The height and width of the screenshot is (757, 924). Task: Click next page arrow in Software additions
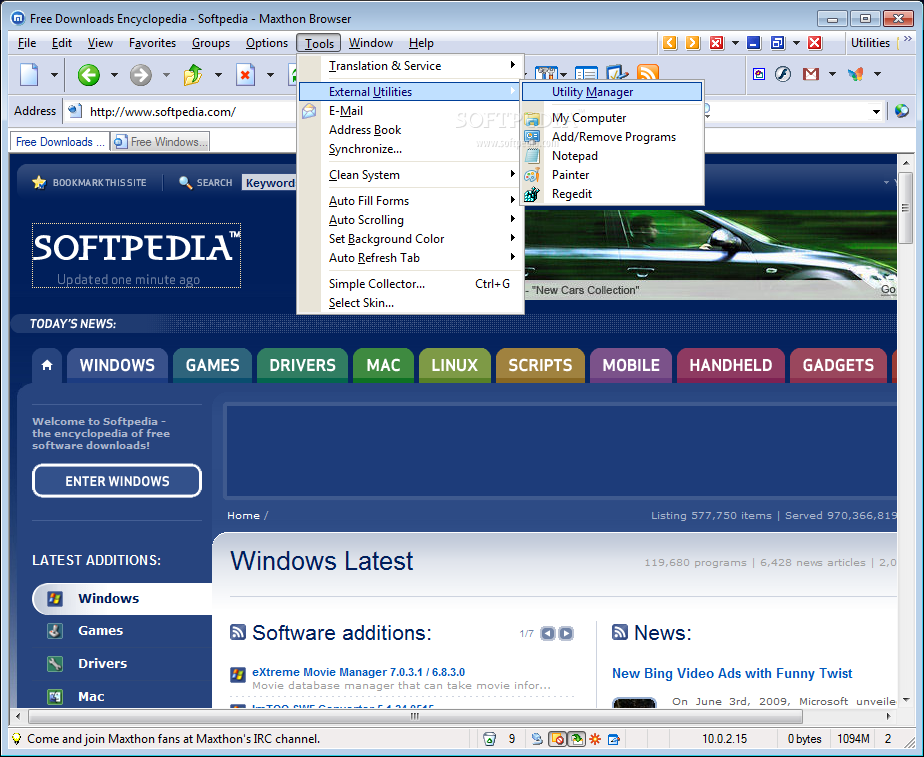(566, 633)
